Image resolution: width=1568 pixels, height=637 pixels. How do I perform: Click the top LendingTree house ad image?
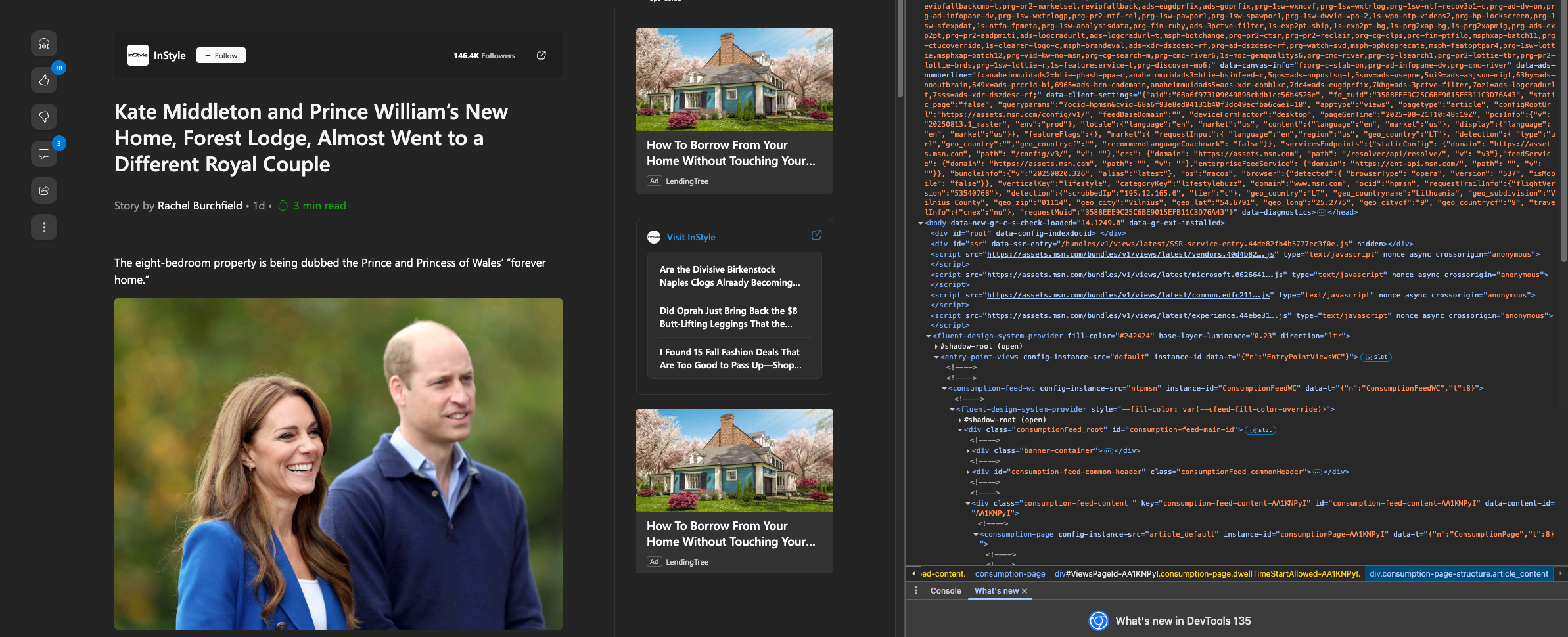click(x=734, y=79)
